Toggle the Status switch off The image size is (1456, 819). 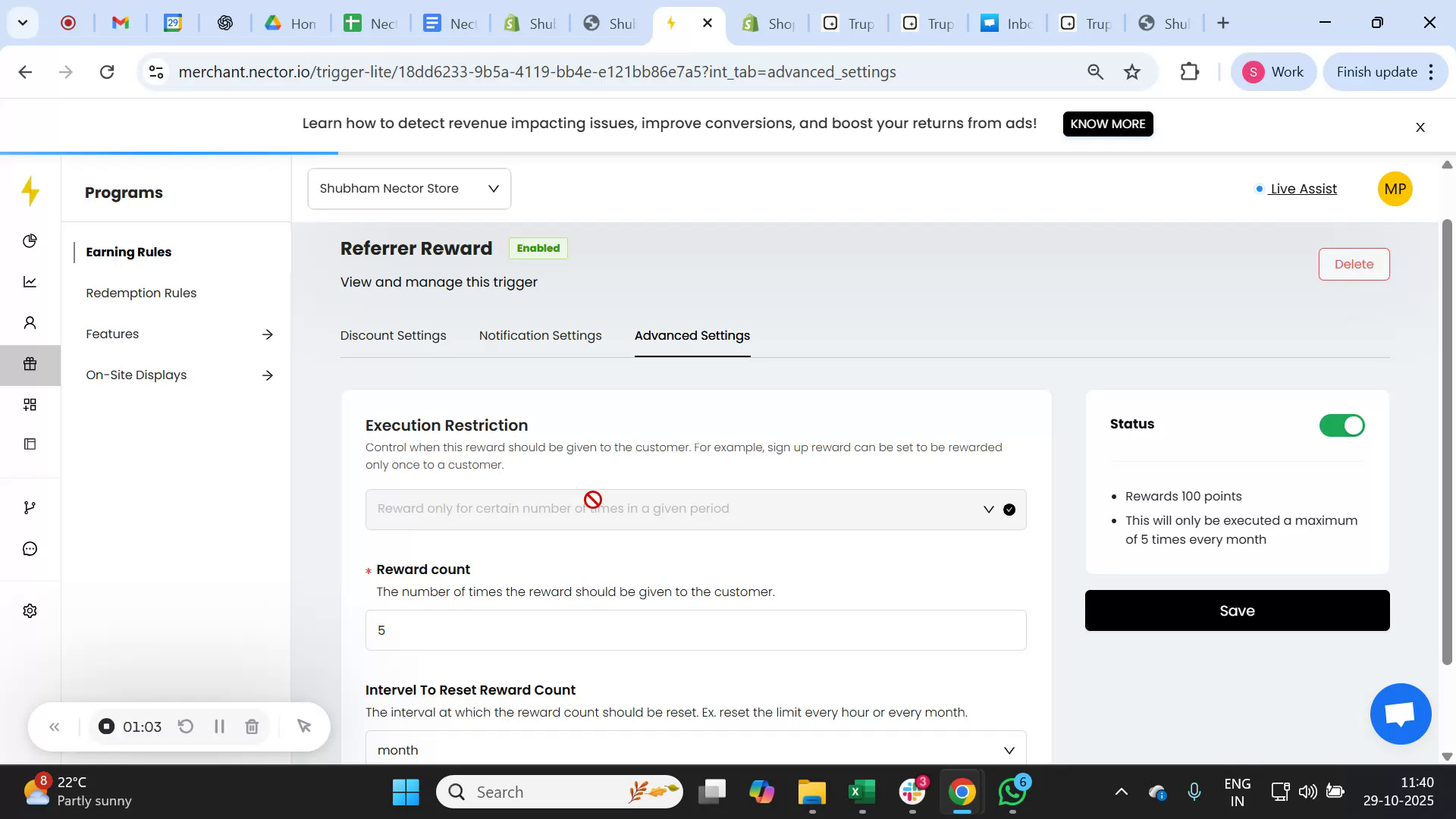[x=1341, y=425]
